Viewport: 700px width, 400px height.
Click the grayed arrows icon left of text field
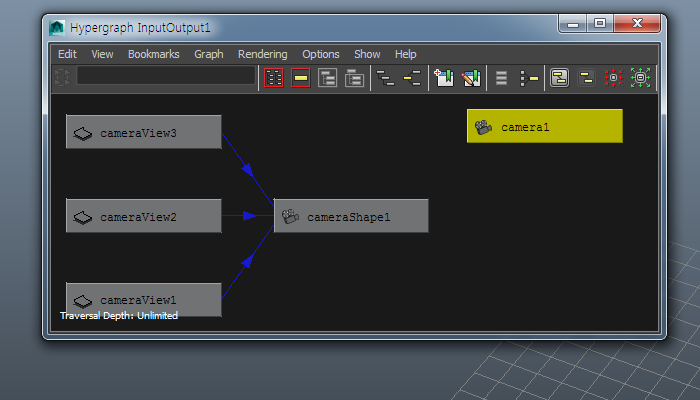(x=62, y=77)
